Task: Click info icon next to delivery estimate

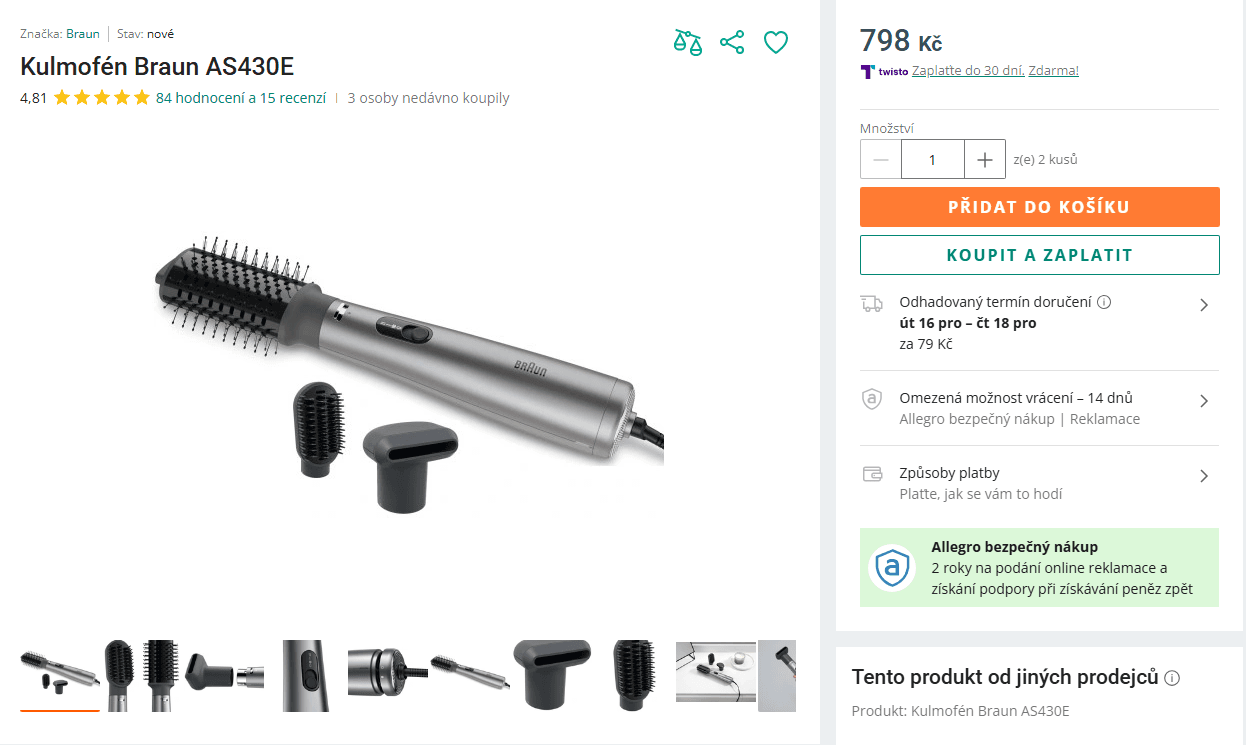Action: click(1104, 302)
